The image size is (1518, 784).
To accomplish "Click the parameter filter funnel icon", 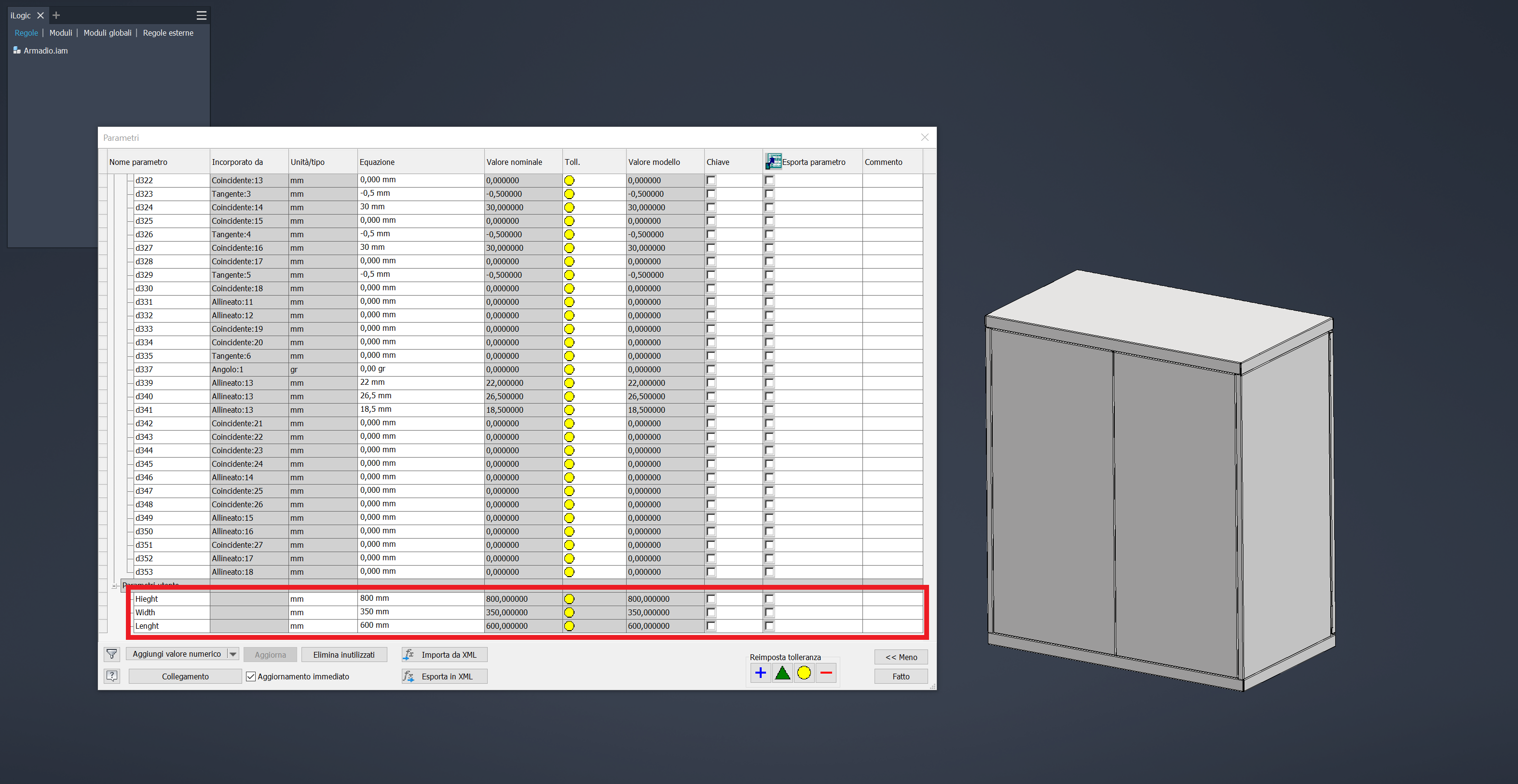I will pos(111,654).
